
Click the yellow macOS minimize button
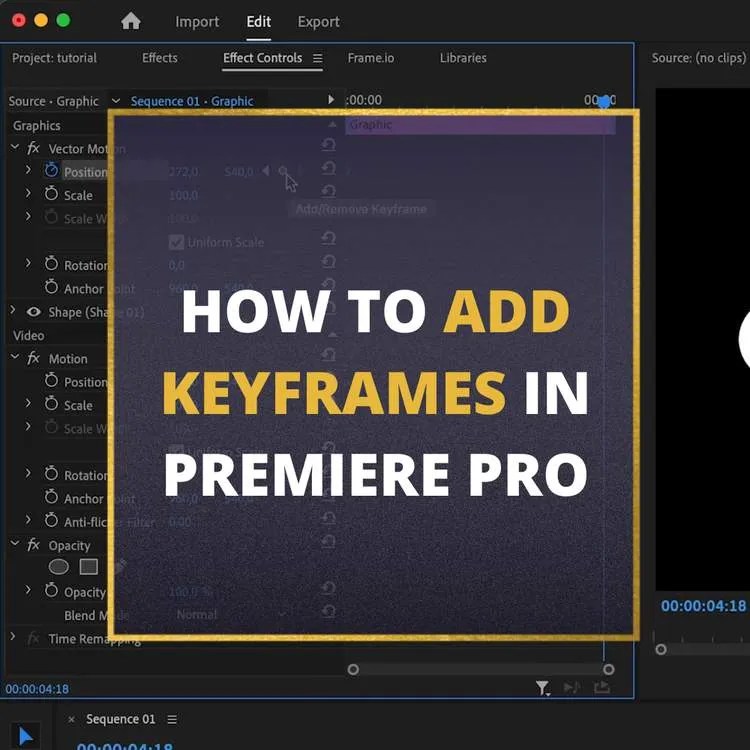pos(41,21)
